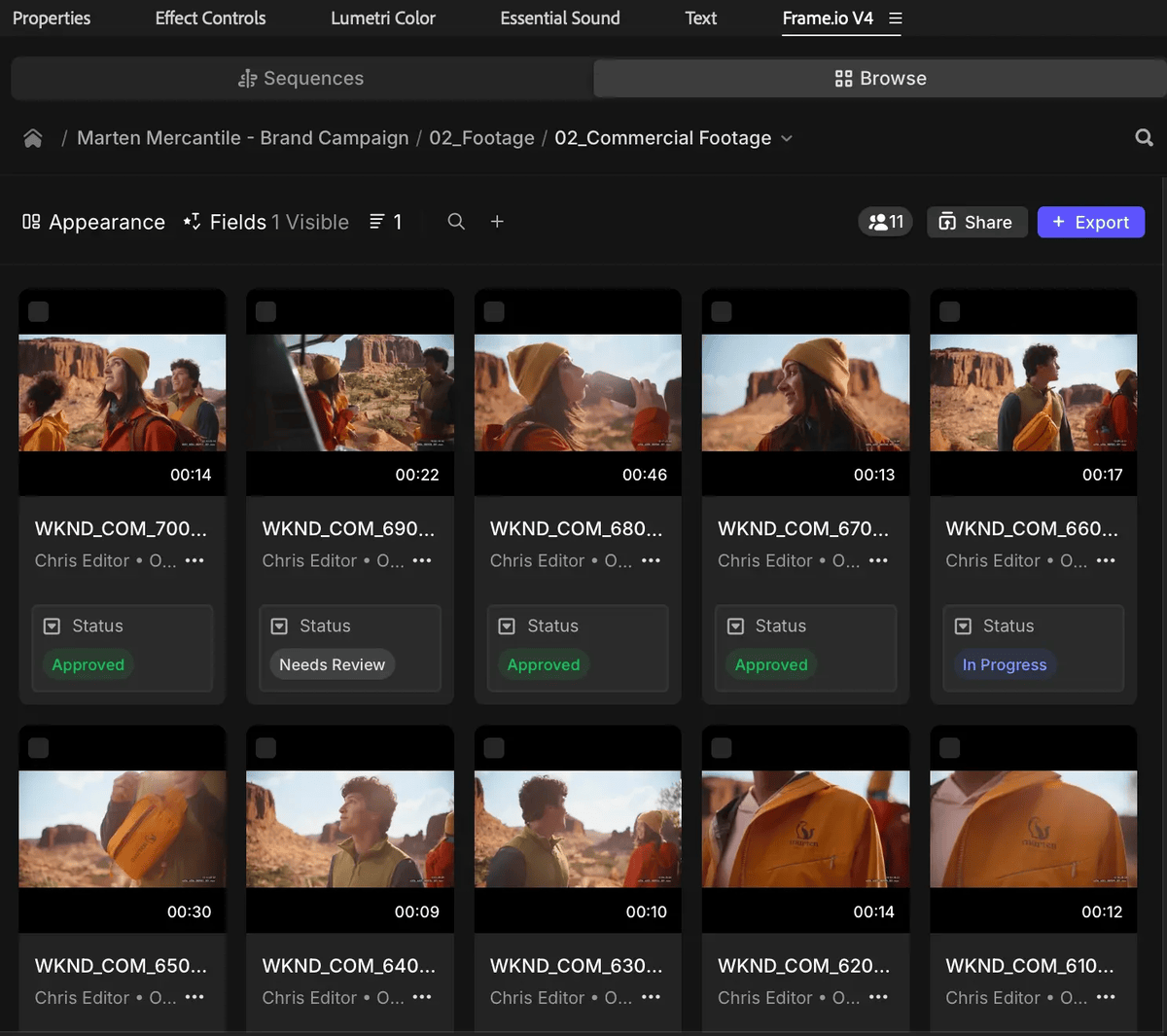Click the home icon in the breadcrumb

32,137
